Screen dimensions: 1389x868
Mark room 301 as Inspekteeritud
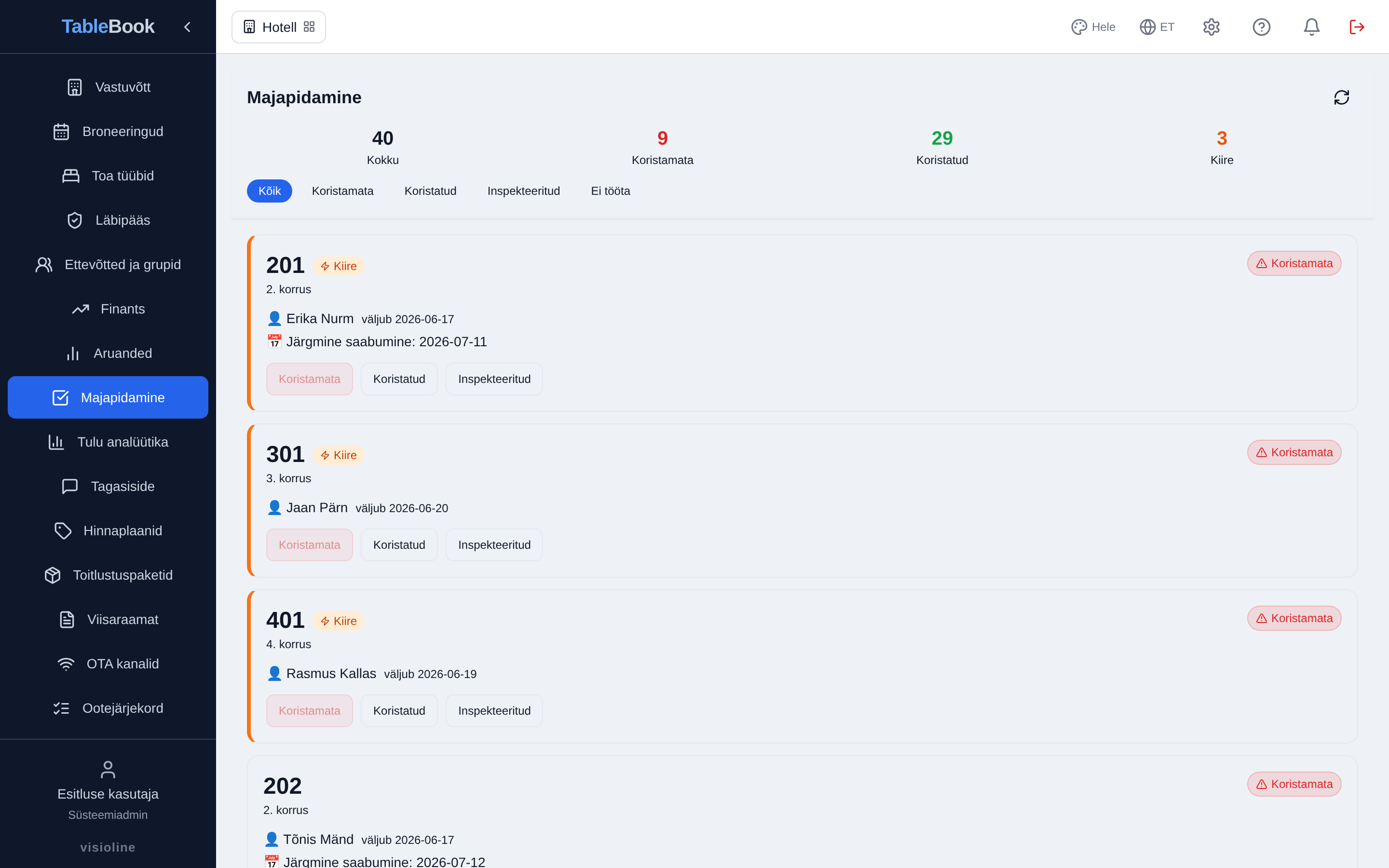494,545
